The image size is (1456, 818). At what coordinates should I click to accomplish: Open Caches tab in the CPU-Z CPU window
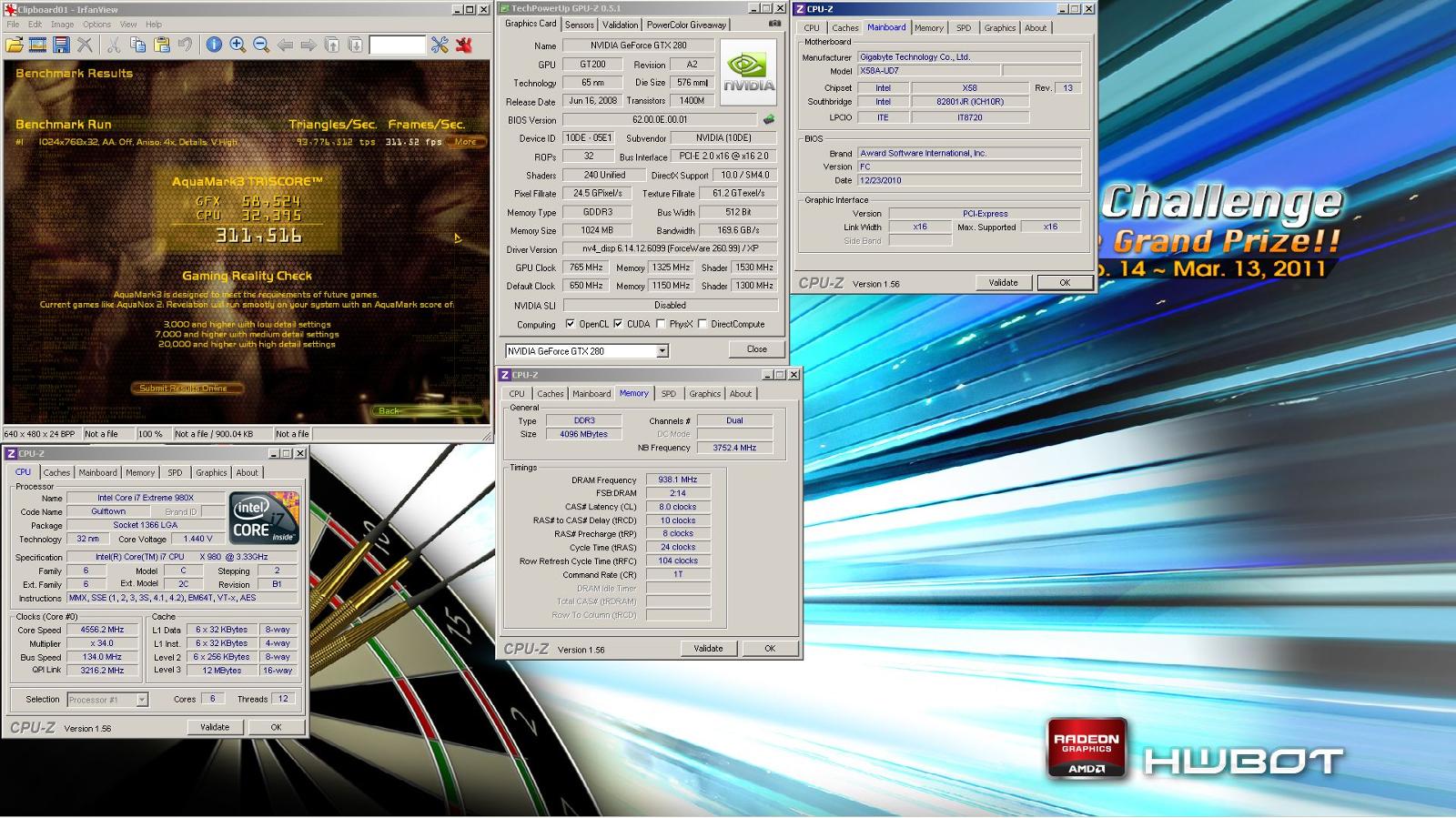[56, 472]
